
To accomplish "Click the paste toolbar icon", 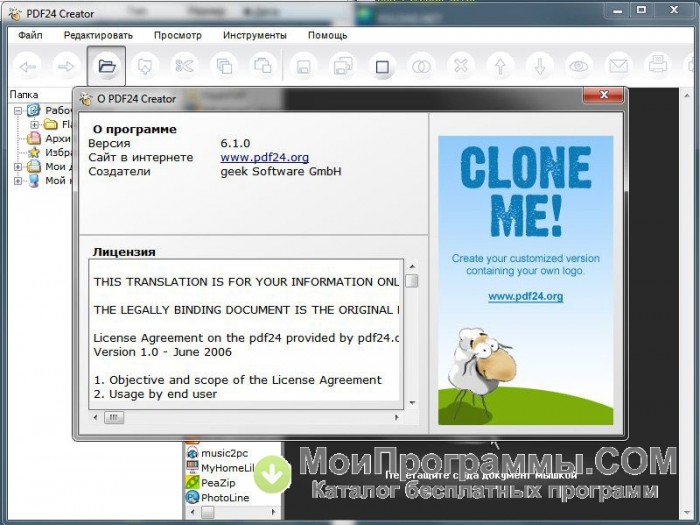I will 263,67.
